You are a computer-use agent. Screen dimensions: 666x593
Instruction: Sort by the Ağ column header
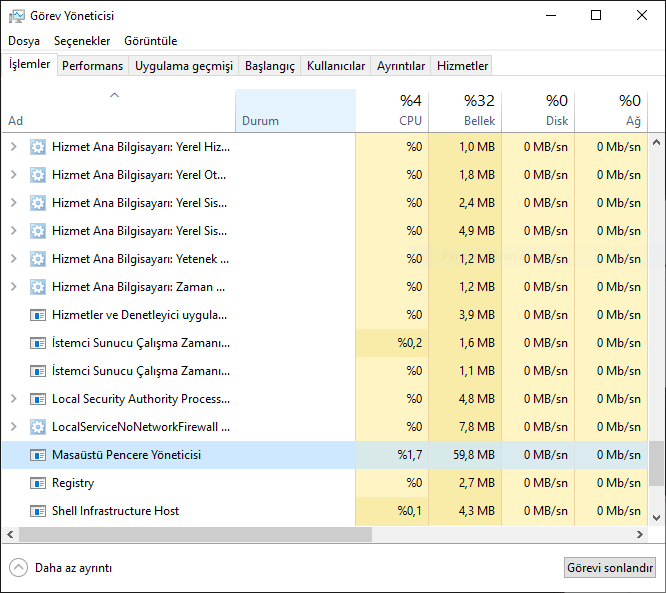[x=611, y=111]
